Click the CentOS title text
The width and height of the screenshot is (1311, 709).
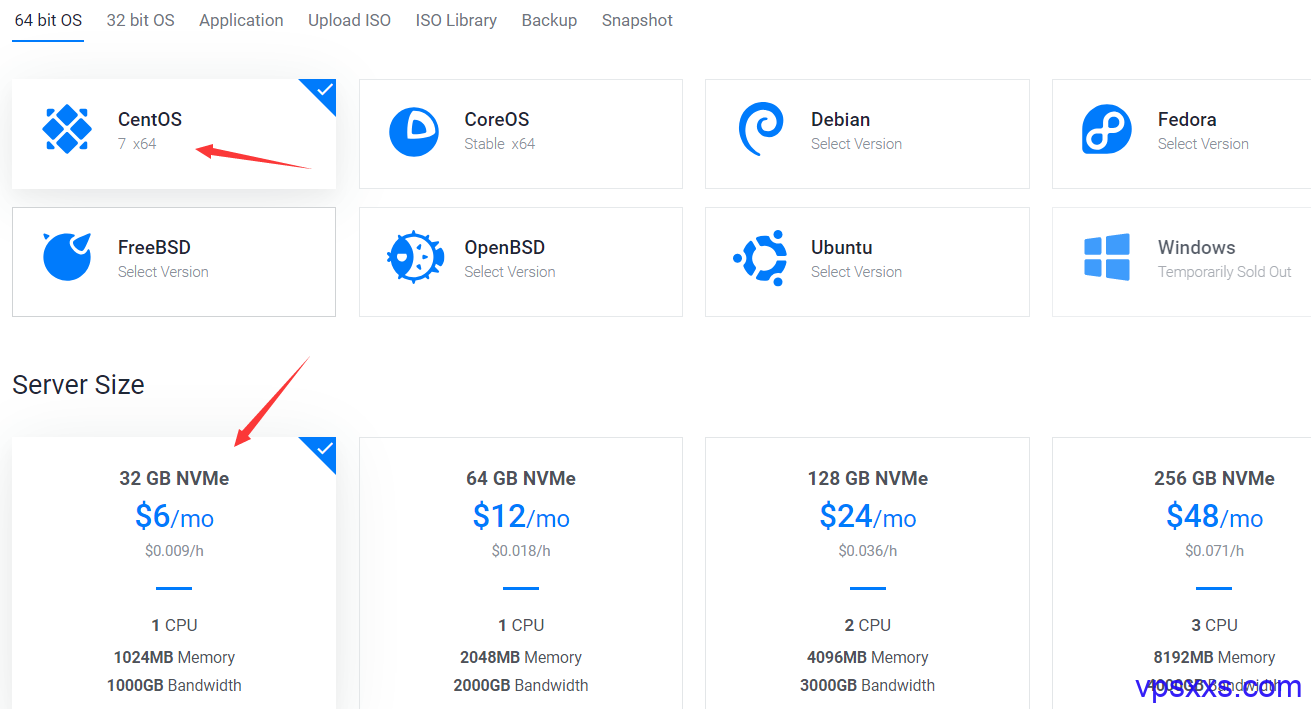pos(150,120)
